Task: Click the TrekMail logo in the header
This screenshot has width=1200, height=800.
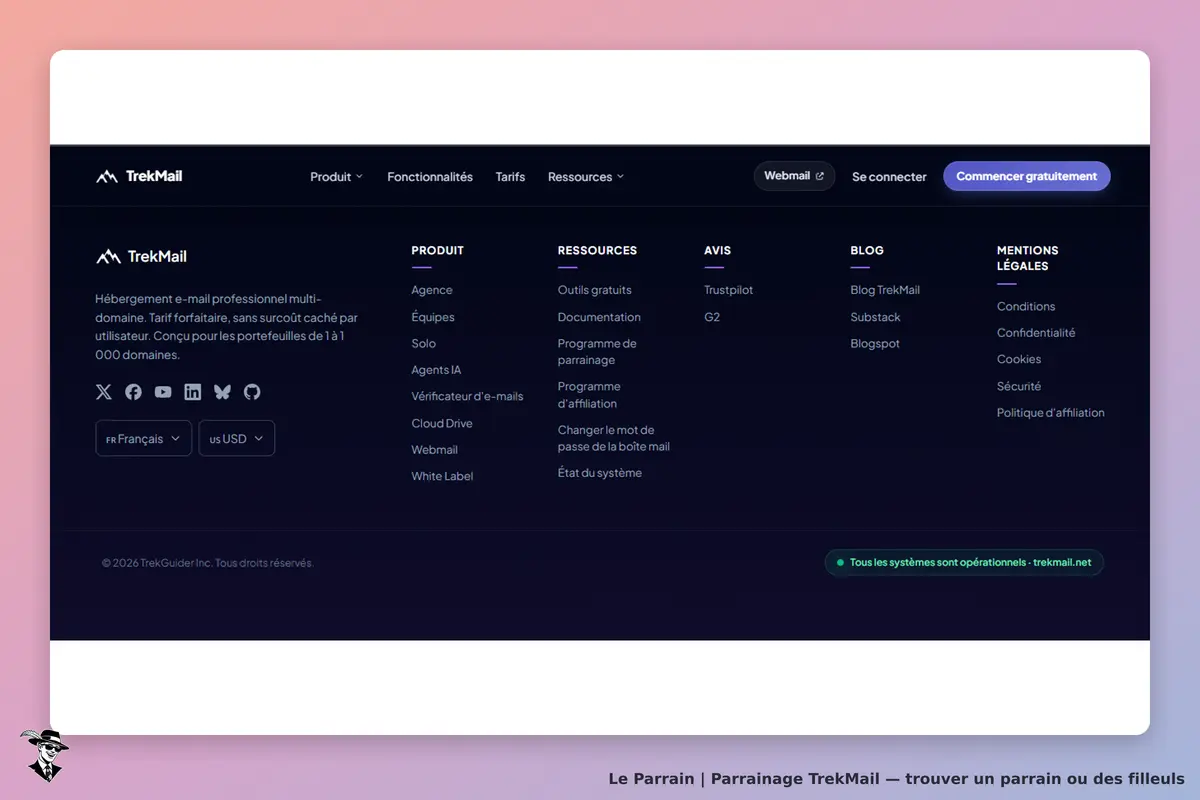Action: 139,176
